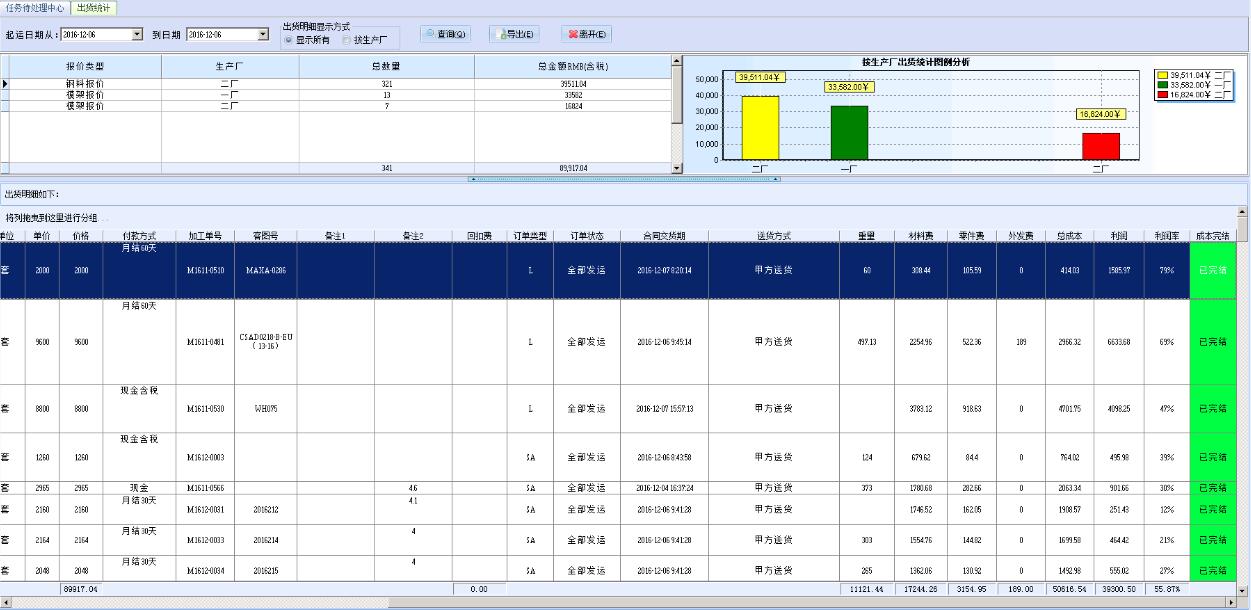Click 已完结 status in the M1611-0481 row
Screen dimensions: 1251x610
click(1213, 342)
